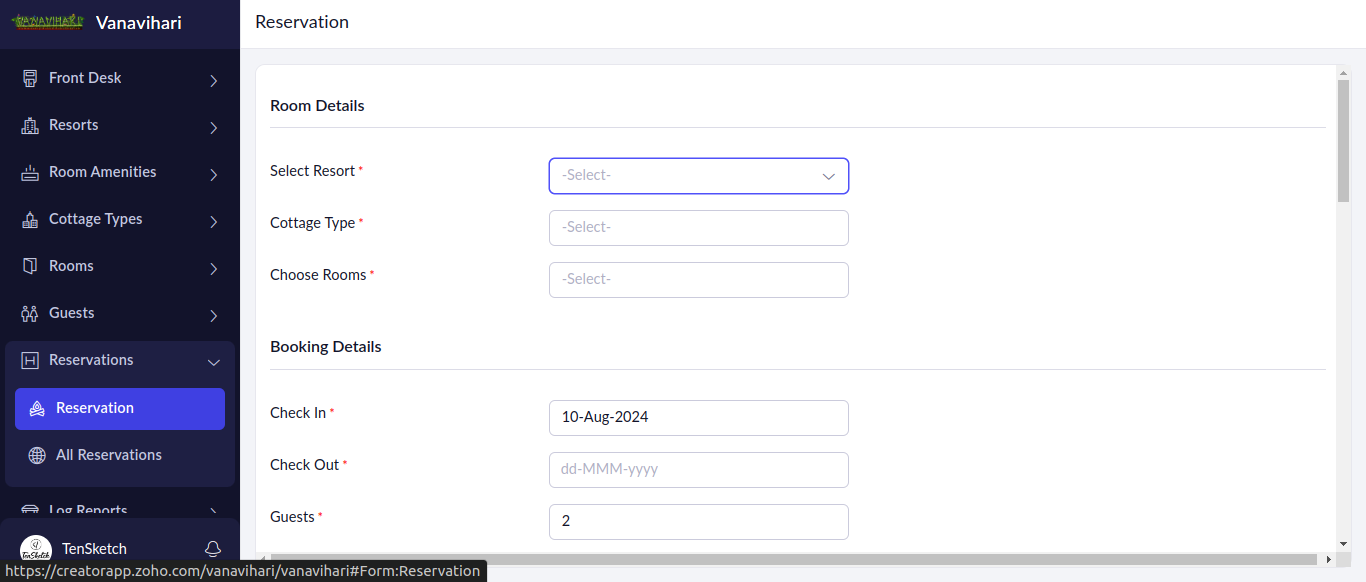This screenshot has height=582, width=1366.
Task: Click the Reservations bed icon
Action: pyautogui.click(x=30, y=360)
